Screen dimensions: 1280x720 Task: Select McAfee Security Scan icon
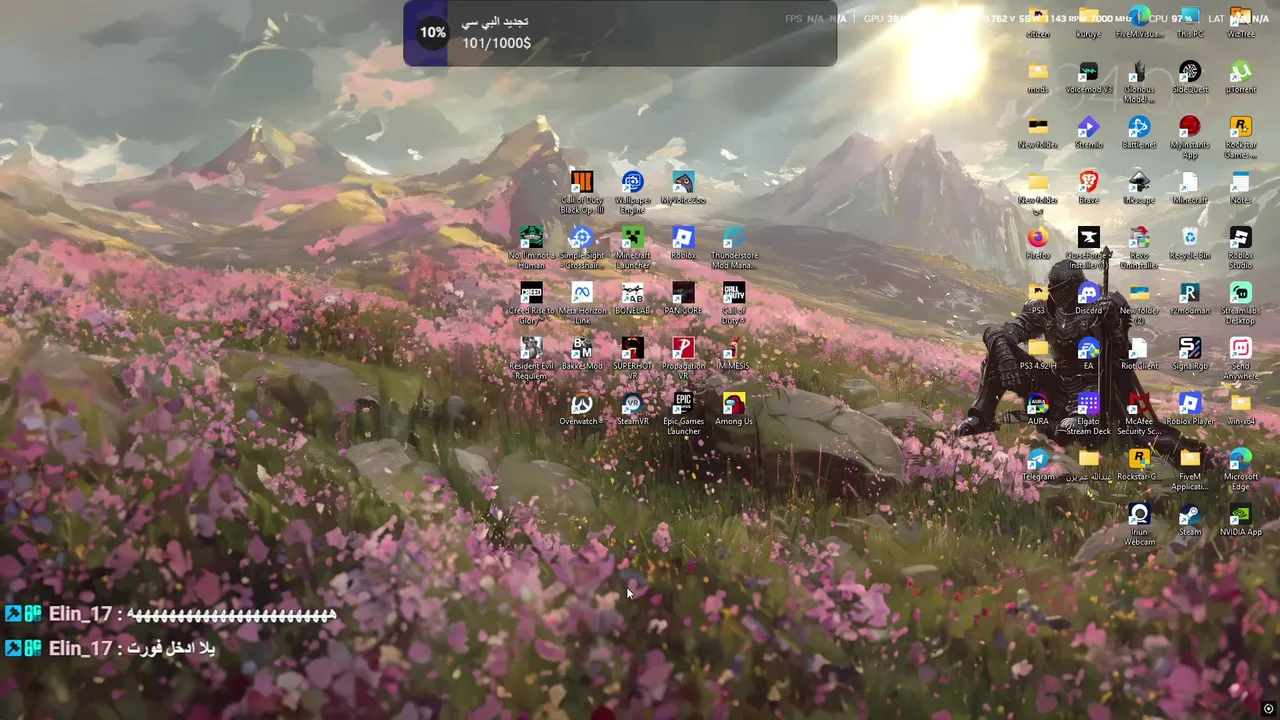tap(1139, 403)
